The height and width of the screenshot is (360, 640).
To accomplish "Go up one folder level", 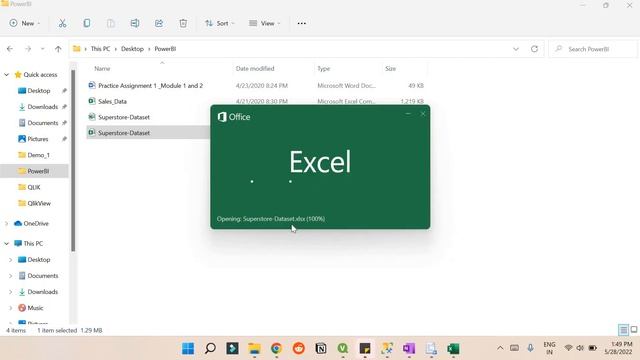I will point(58,49).
